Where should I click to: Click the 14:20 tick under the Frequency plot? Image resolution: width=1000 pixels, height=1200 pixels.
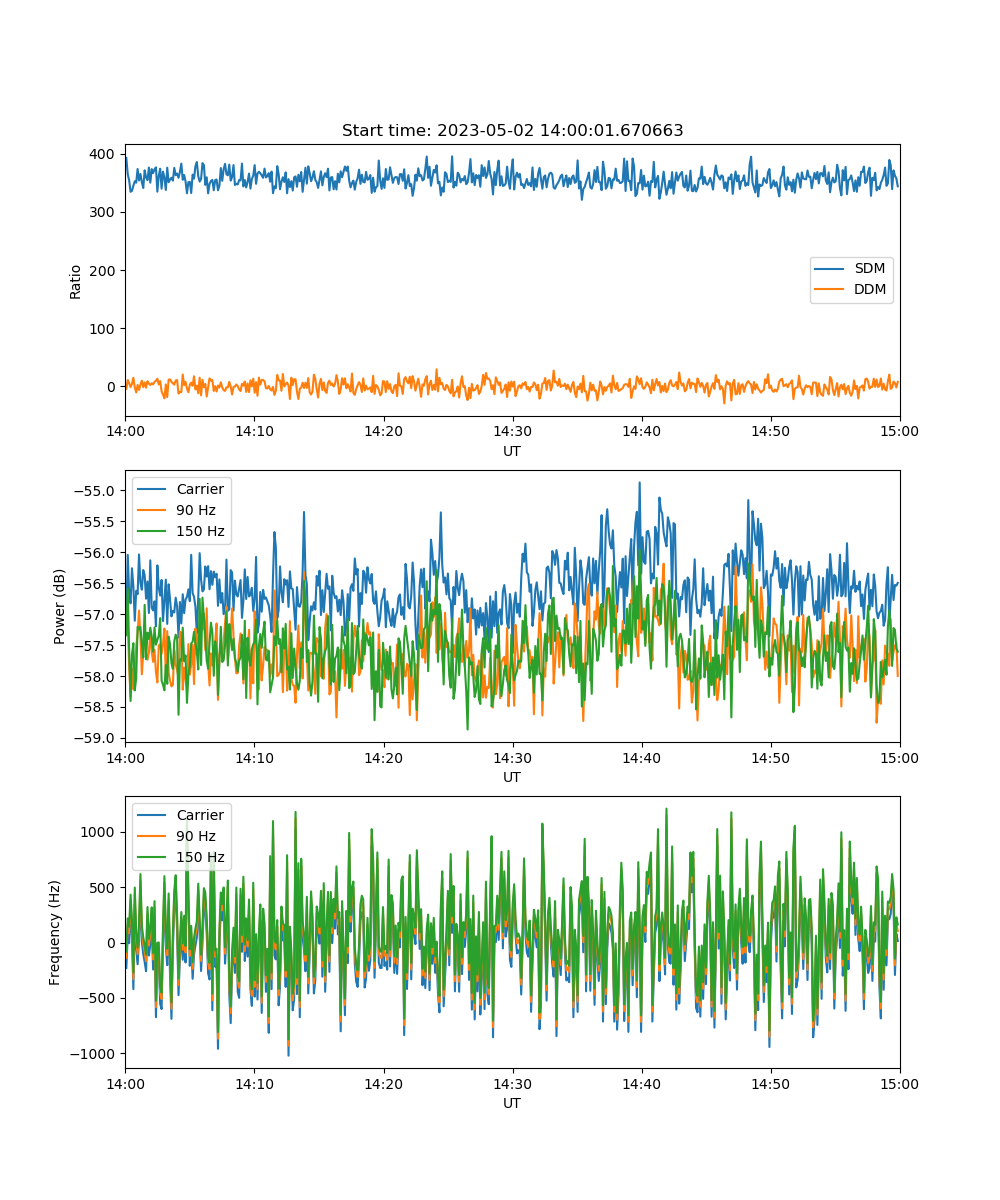(x=384, y=1084)
